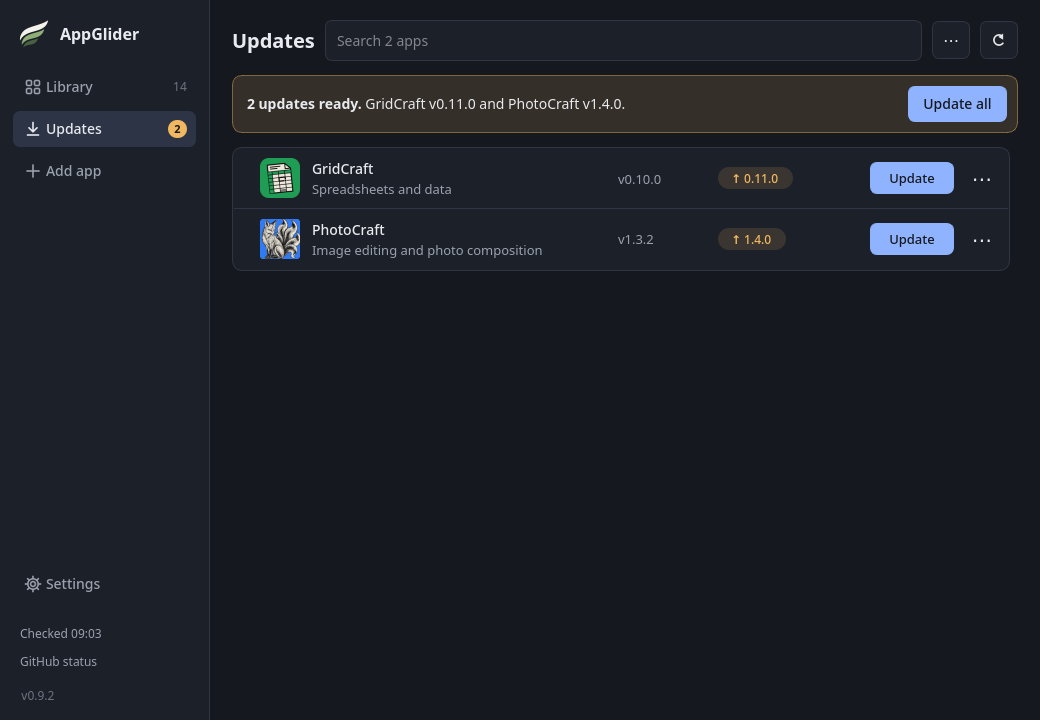Click the v0.9.2 app version label
The width and height of the screenshot is (1040, 720).
[x=37, y=695]
